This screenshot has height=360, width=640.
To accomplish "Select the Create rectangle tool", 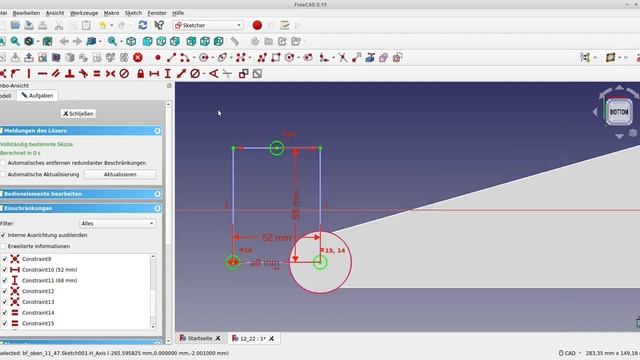I will pos(276,58).
